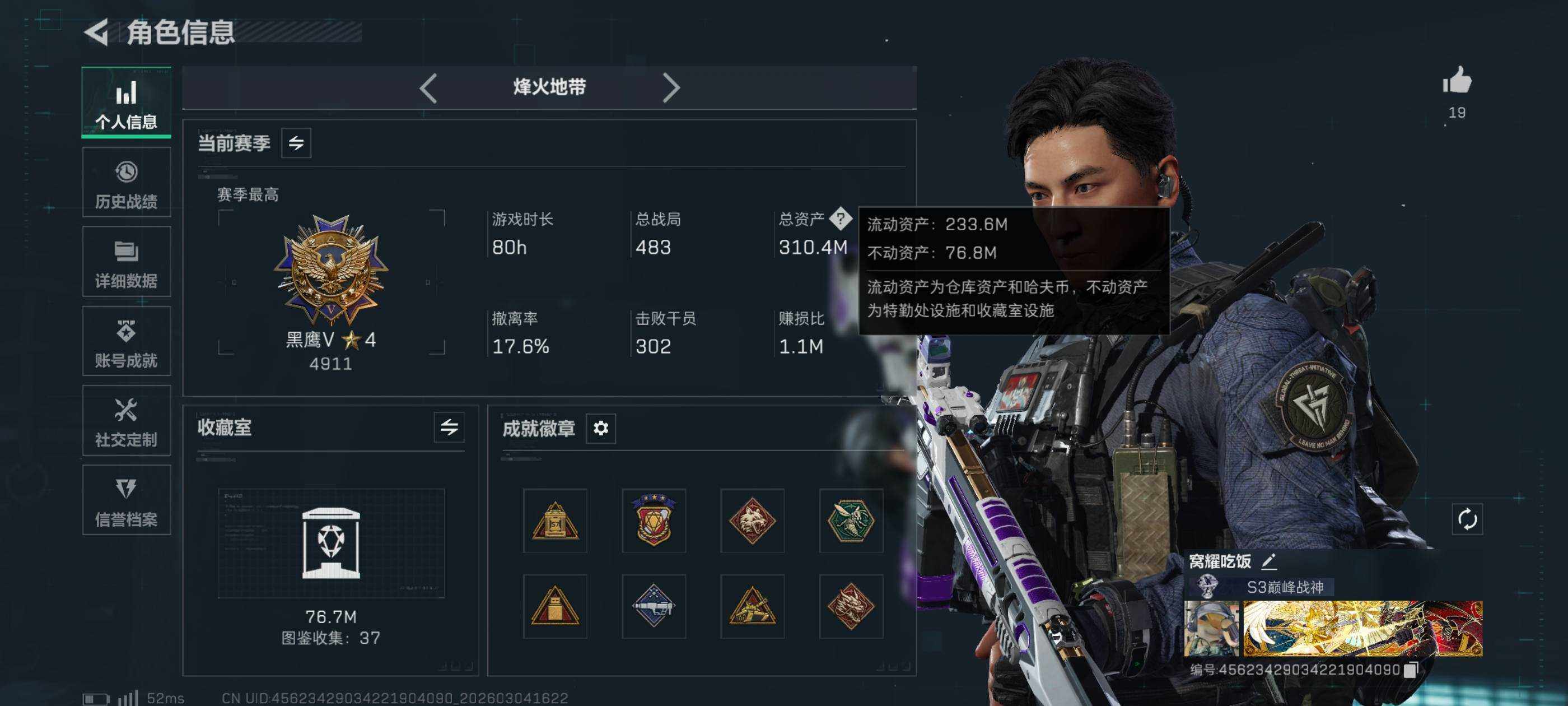Switch to previous mode from 烽火地带

428,89
